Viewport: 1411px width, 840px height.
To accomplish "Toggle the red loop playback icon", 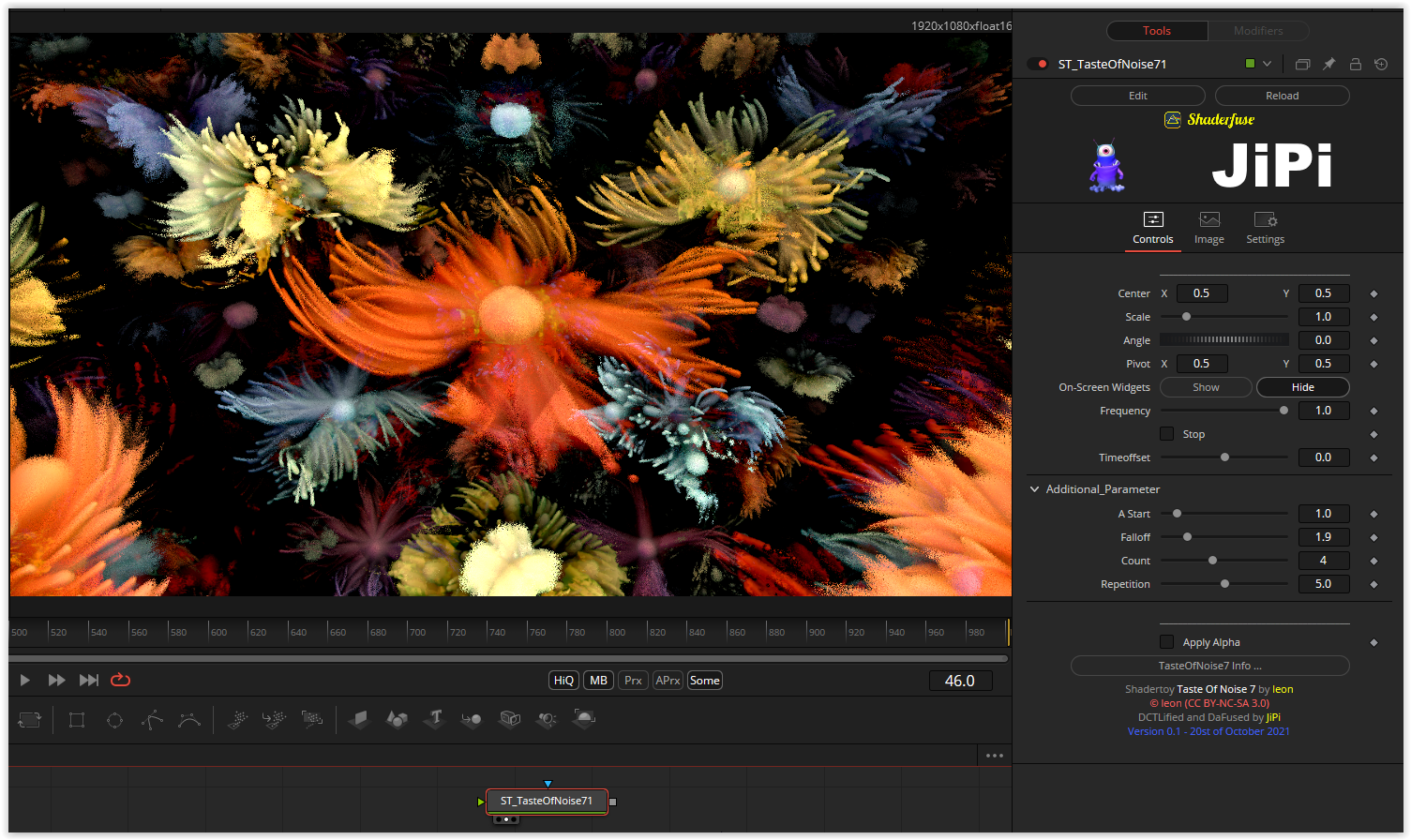I will (121, 681).
